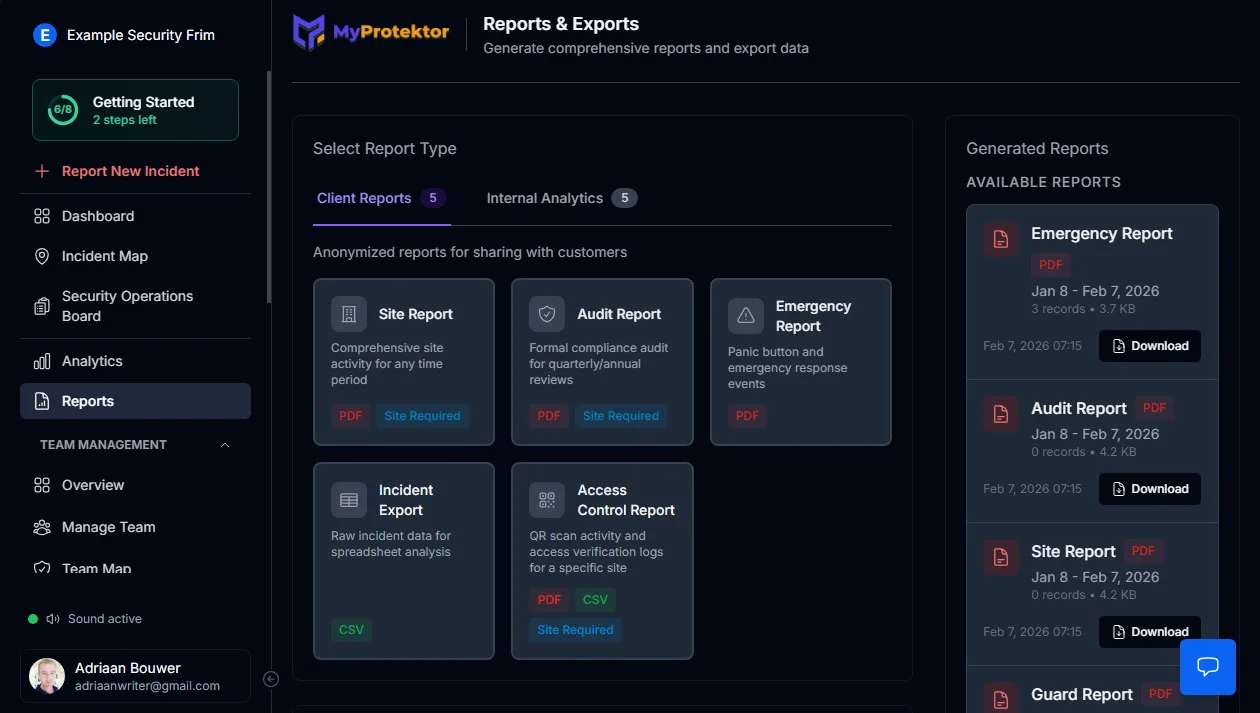Click the Audit Report shield icon
Screen dimensions: 1260x713
pyautogui.click(x=547, y=314)
